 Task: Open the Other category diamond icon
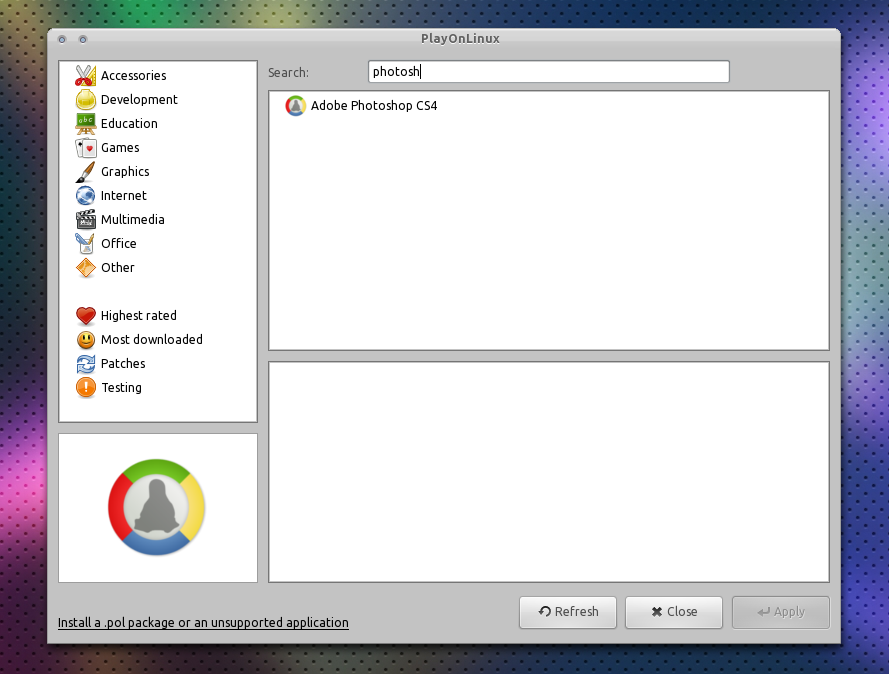(87, 267)
